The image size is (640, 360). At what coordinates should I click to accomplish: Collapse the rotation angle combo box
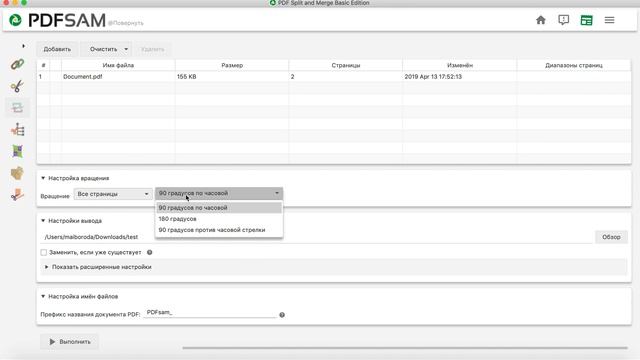(x=219, y=193)
